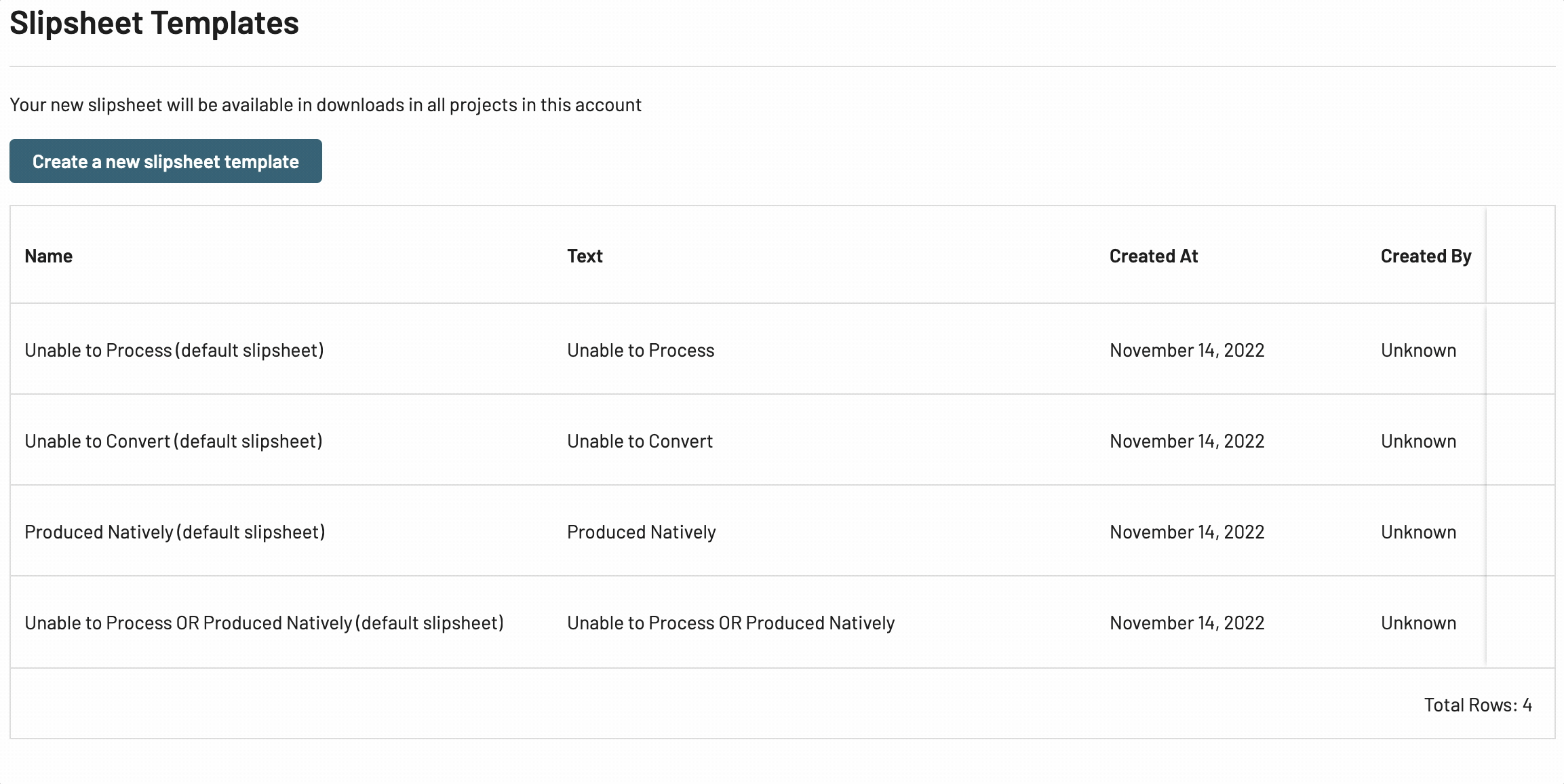Click Unknown creator in Produced Natively row
This screenshot has width=1564, height=784.
tap(1419, 532)
